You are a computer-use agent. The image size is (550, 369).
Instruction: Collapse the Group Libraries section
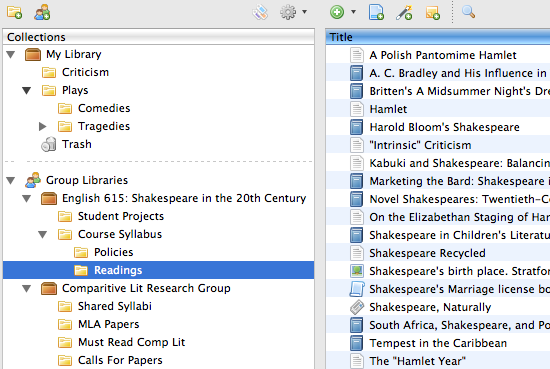tap(11, 181)
